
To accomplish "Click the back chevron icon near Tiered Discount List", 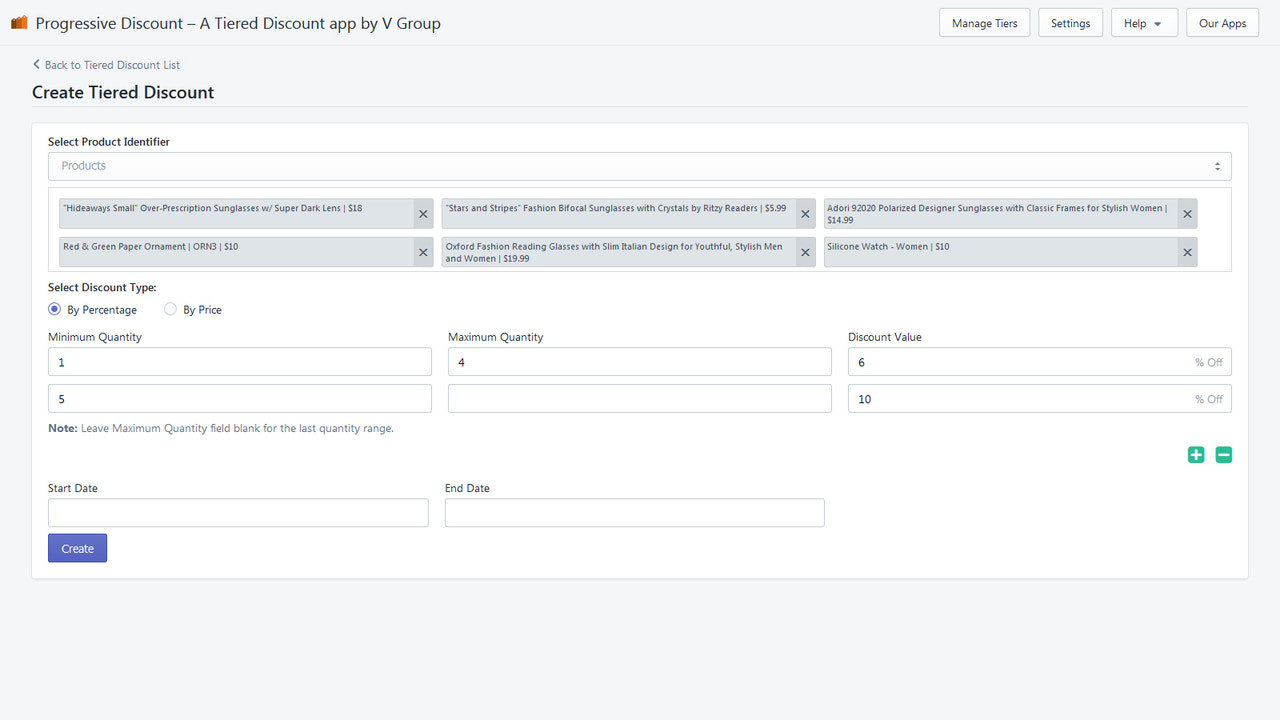I will (x=37, y=64).
